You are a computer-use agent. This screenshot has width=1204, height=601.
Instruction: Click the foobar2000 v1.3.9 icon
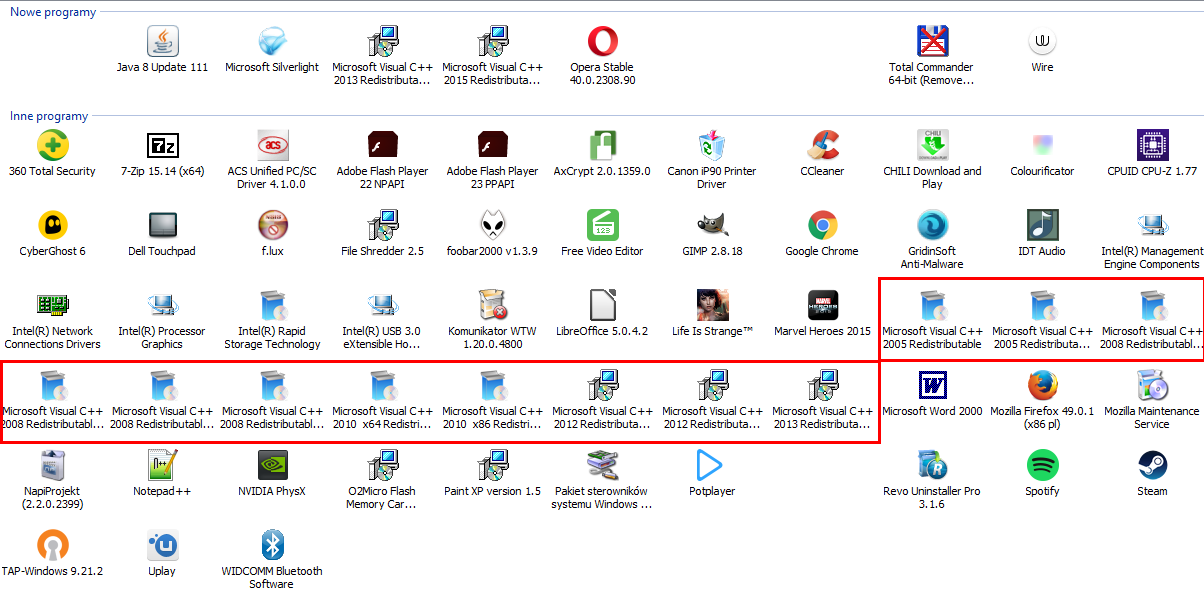[492, 225]
